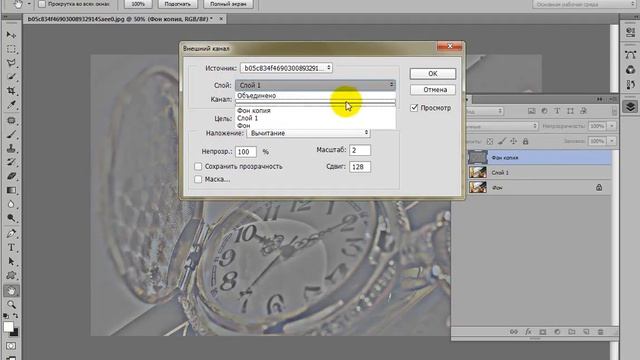Create a new layer icon

tap(586, 332)
